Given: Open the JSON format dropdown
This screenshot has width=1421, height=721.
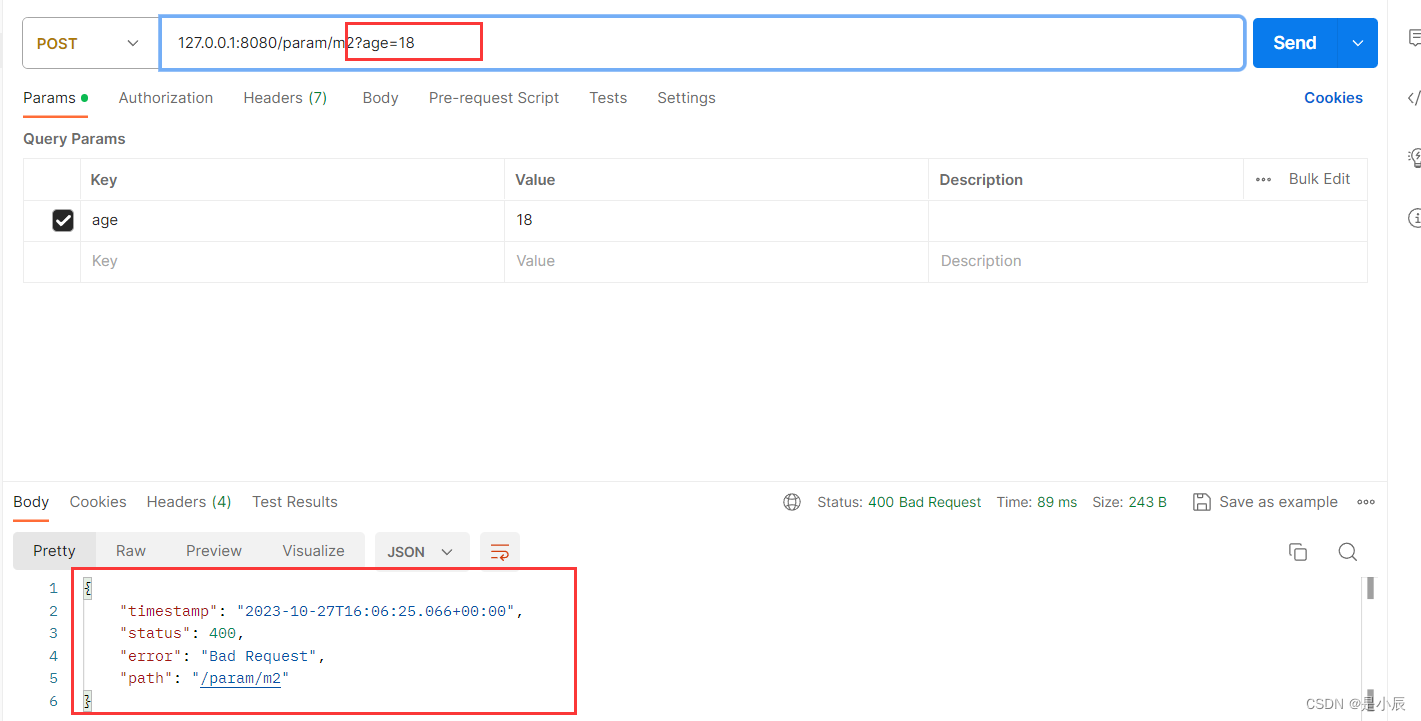Looking at the screenshot, I should pos(421,551).
